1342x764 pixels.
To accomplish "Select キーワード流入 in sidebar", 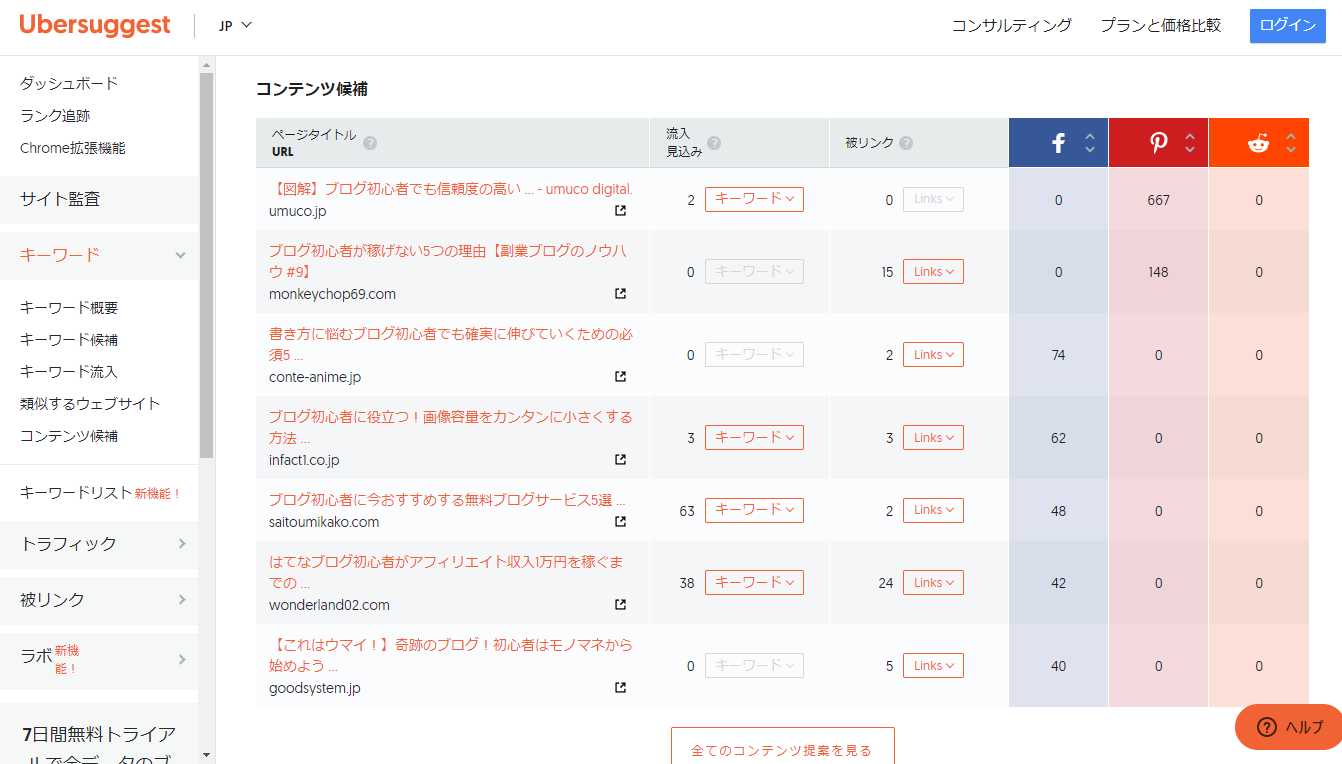I will click(x=69, y=372).
